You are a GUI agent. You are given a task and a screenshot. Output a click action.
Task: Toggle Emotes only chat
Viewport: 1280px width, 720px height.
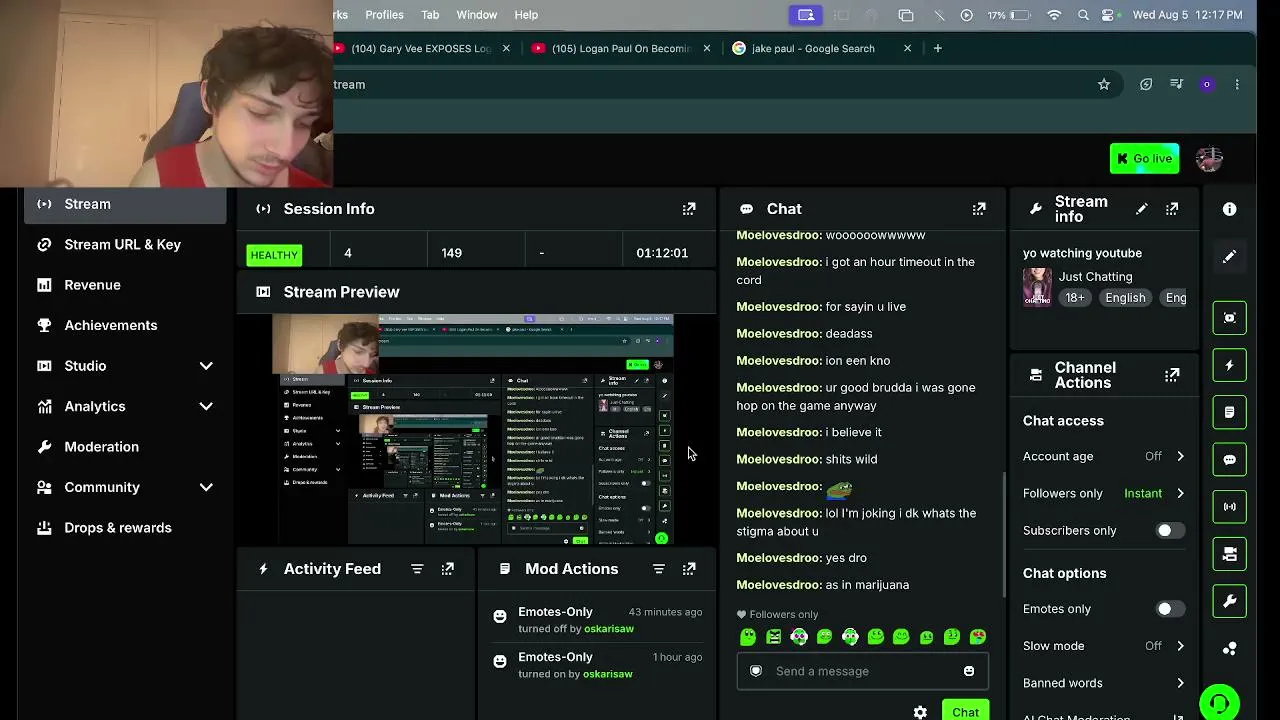pyautogui.click(x=1170, y=609)
